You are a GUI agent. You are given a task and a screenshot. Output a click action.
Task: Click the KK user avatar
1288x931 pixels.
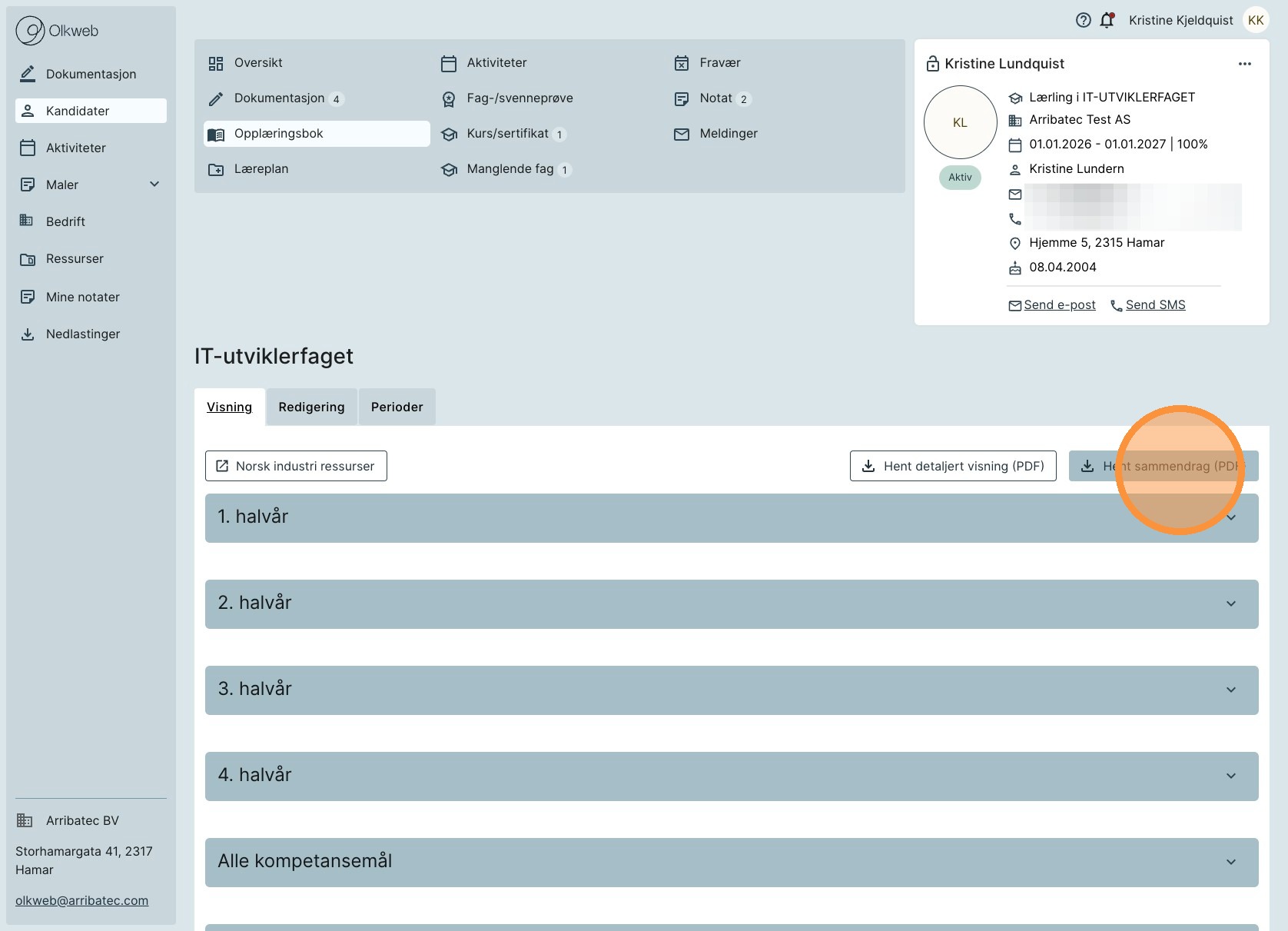click(x=1256, y=21)
